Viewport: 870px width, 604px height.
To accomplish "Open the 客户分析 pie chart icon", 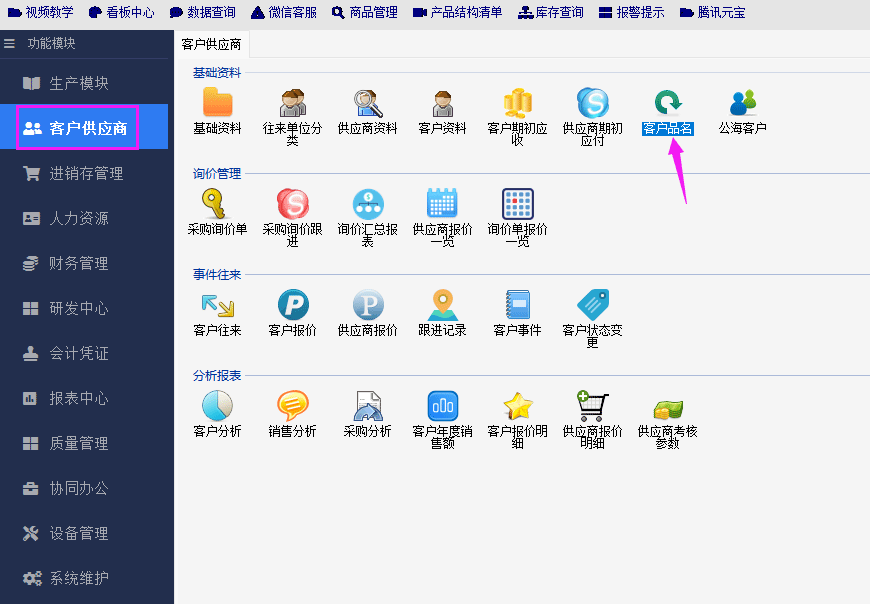I will click(x=217, y=406).
